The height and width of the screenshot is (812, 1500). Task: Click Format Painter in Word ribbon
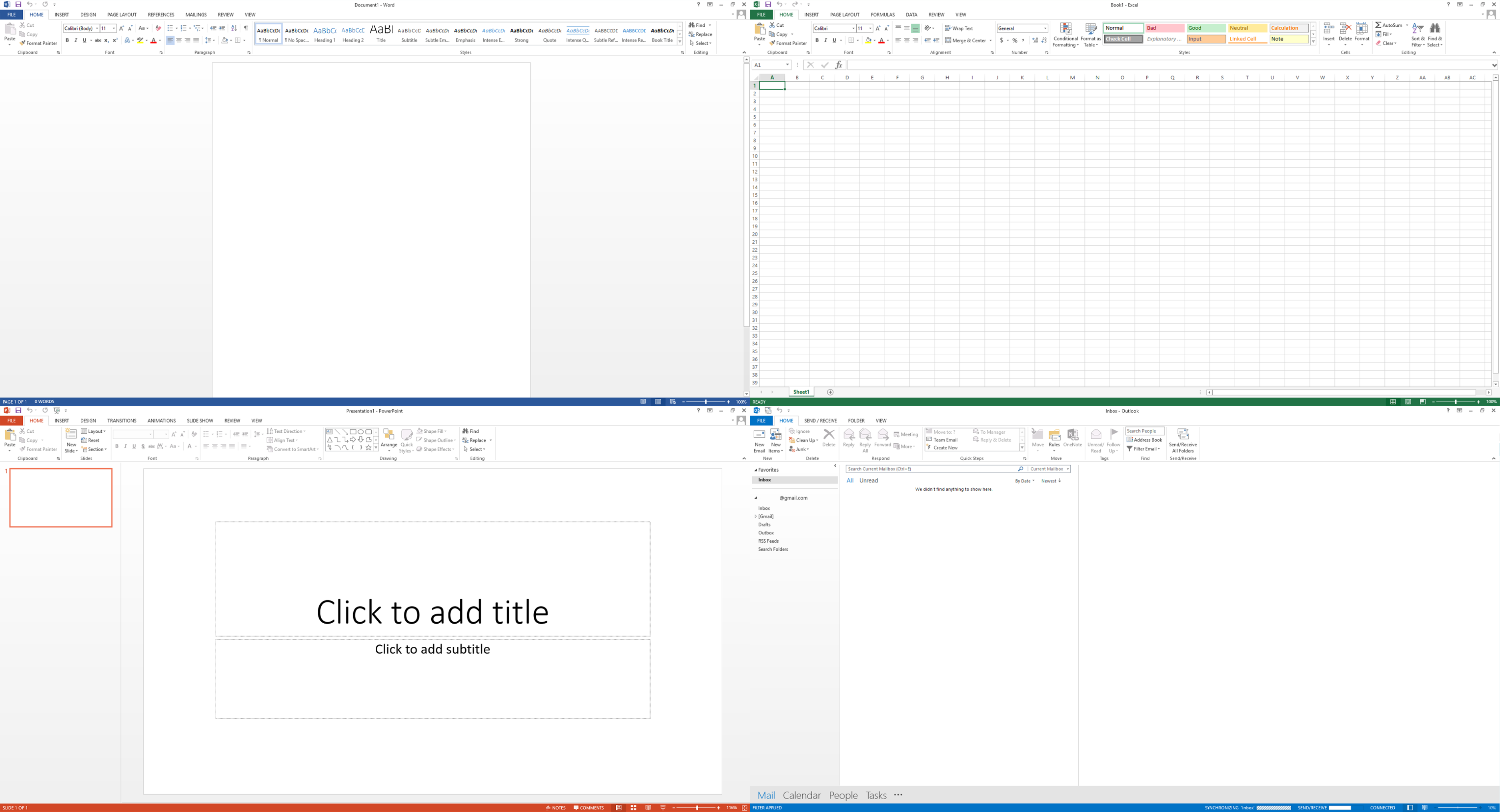coord(38,43)
